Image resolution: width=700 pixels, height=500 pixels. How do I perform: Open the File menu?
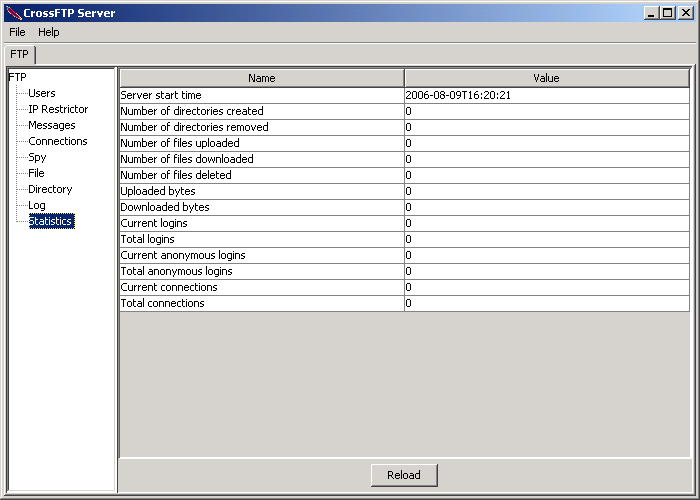(17, 32)
